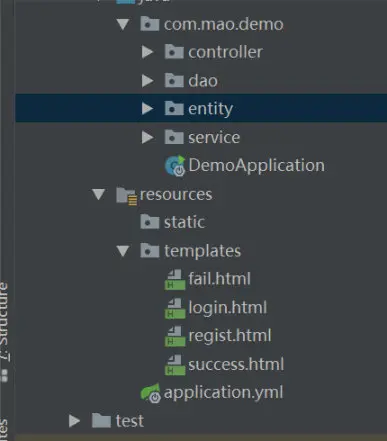Click the static folder icon
The width and height of the screenshot is (387, 441).
(150, 222)
